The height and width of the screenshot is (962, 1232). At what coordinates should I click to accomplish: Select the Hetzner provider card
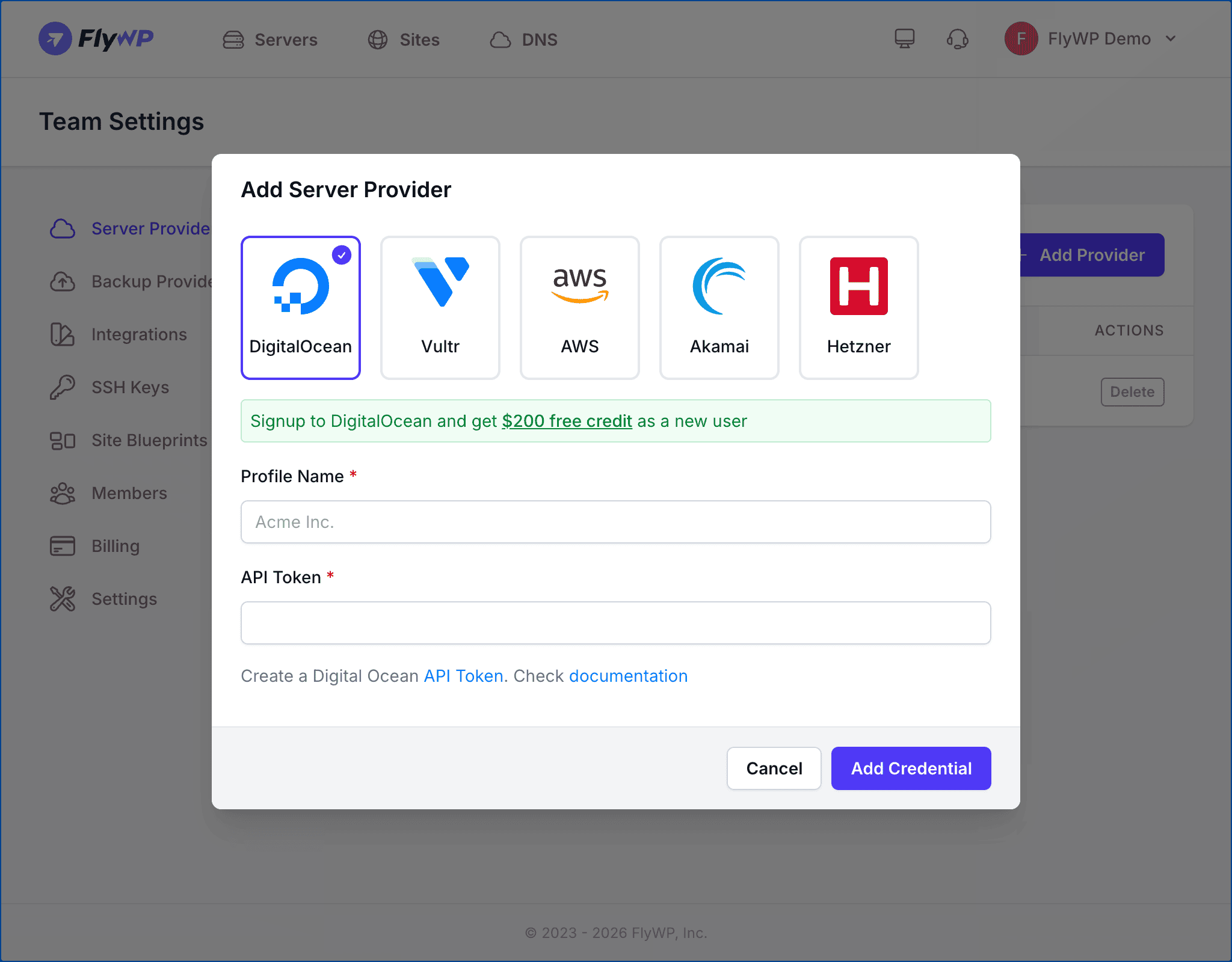(859, 308)
